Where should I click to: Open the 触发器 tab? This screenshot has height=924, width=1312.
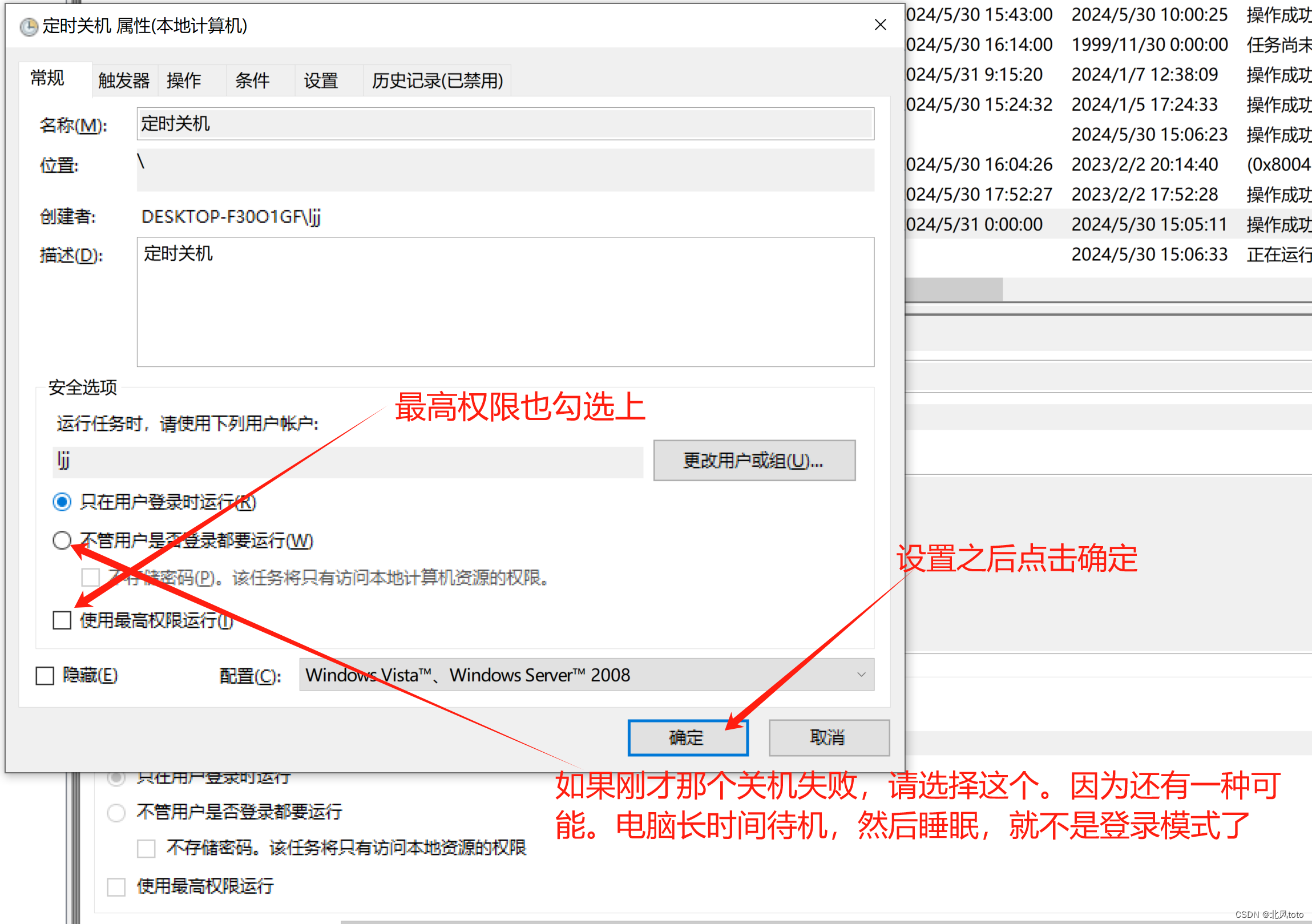point(124,80)
